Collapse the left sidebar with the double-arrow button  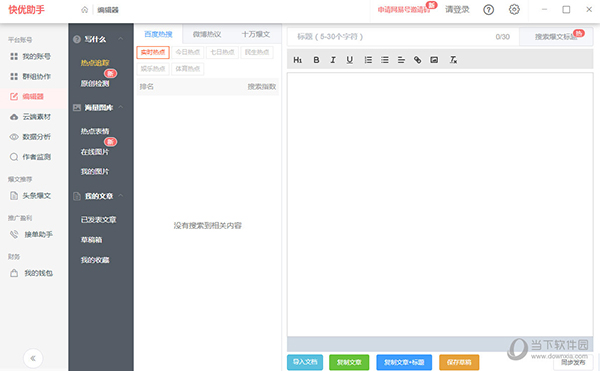(x=33, y=358)
